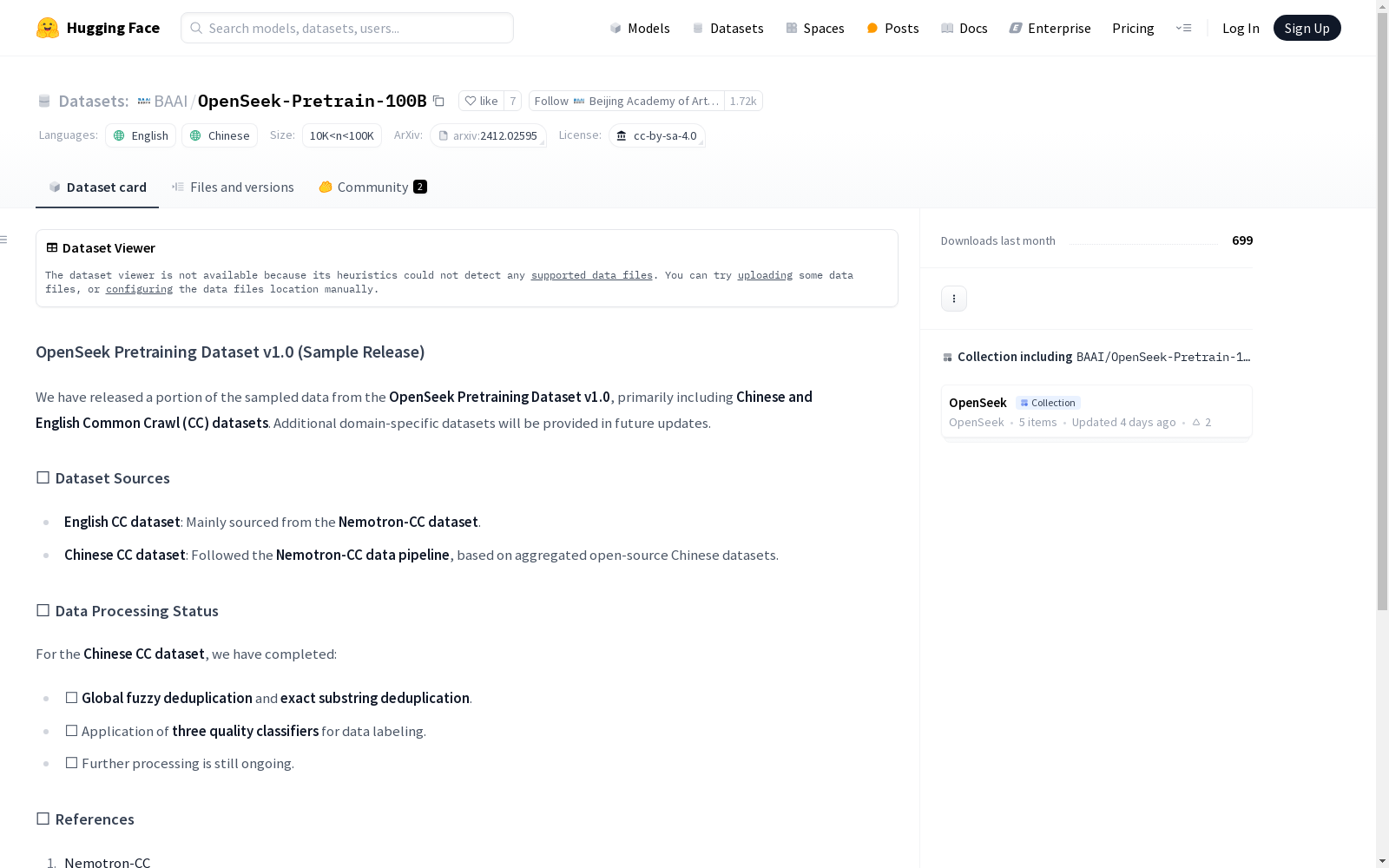Click the OpenSeek-Pretrain-100B dataset title
The image size is (1389, 868).
click(313, 101)
